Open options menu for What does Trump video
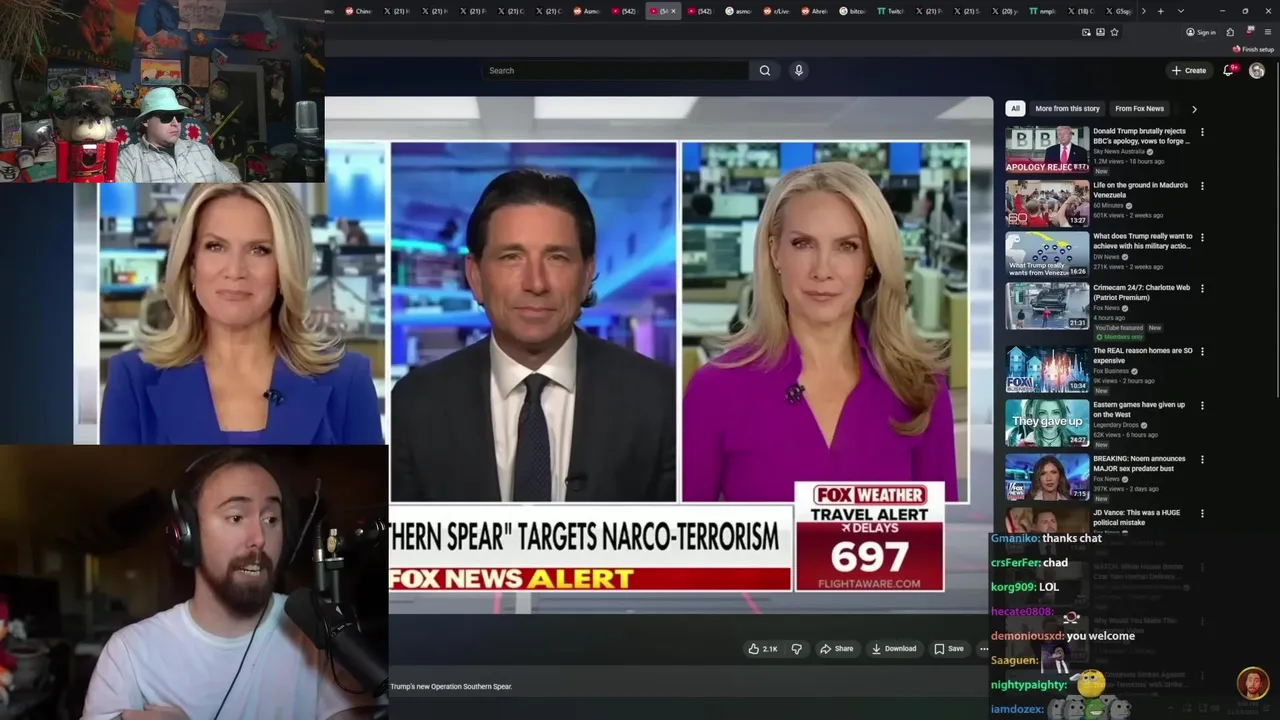This screenshot has width=1280, height=720. [x=1202, y=237]
